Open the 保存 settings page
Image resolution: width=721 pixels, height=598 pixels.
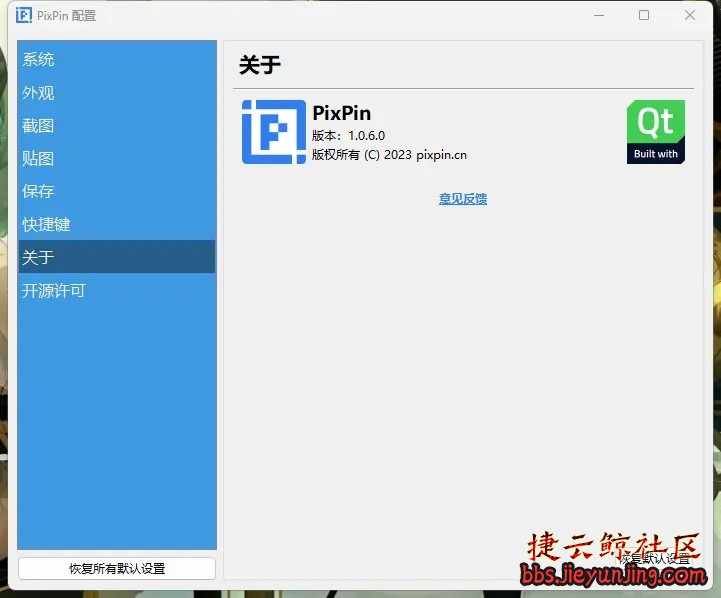[116, 191]
